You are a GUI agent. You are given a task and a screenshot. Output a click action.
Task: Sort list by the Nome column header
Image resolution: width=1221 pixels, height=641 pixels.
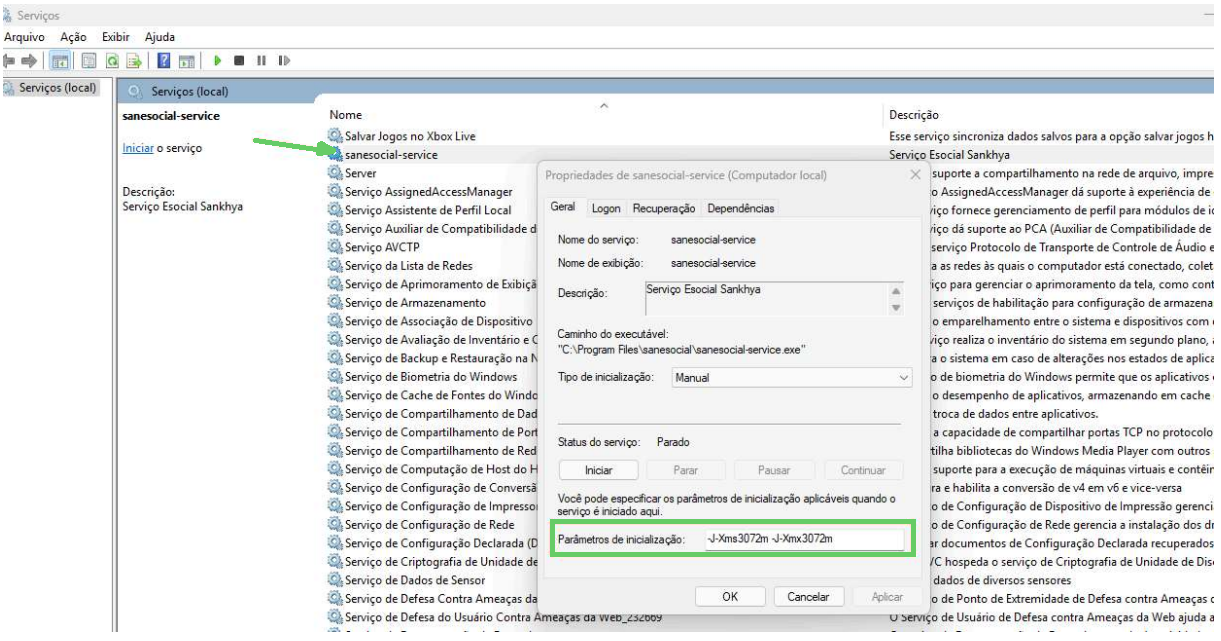click(x=346, y=115)
